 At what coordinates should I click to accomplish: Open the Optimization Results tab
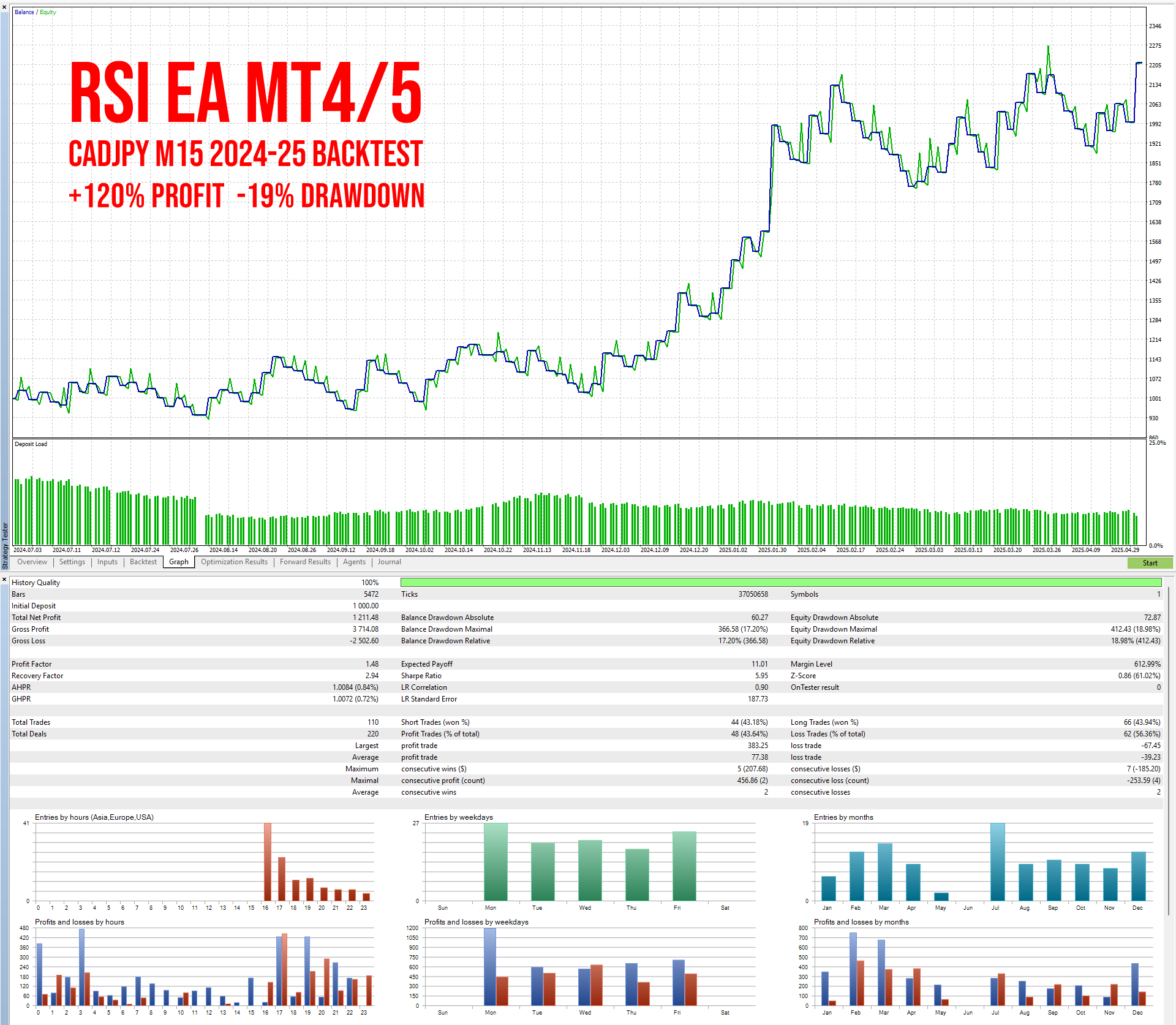(x=234, y=562)
